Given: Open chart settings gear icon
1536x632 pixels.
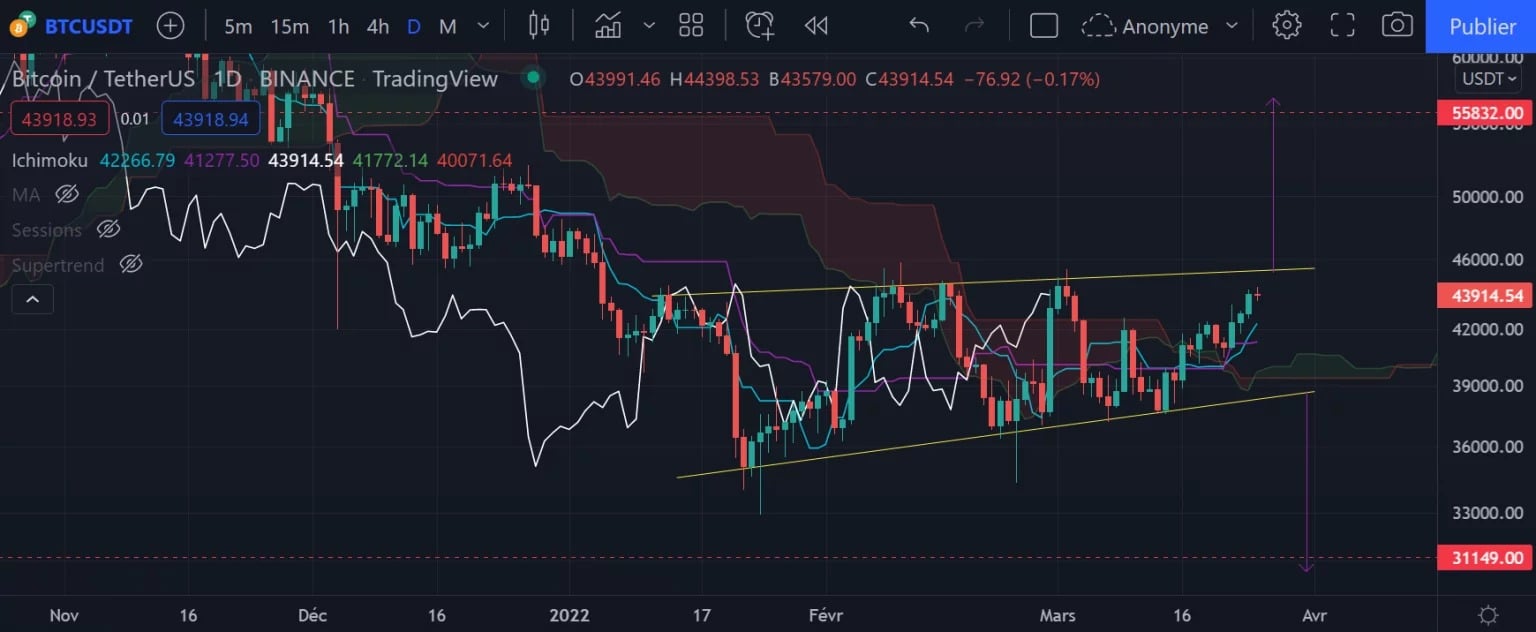Looking at the screenshot, I should [1287, 26].
